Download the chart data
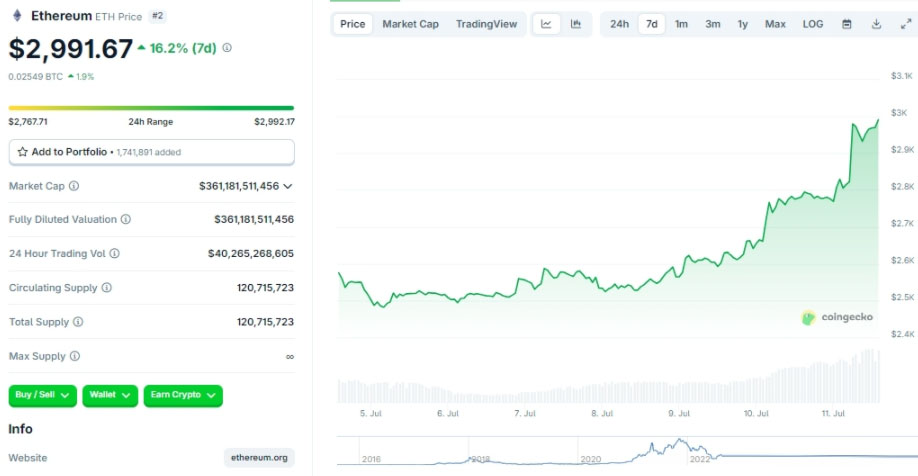 point(876,24)
